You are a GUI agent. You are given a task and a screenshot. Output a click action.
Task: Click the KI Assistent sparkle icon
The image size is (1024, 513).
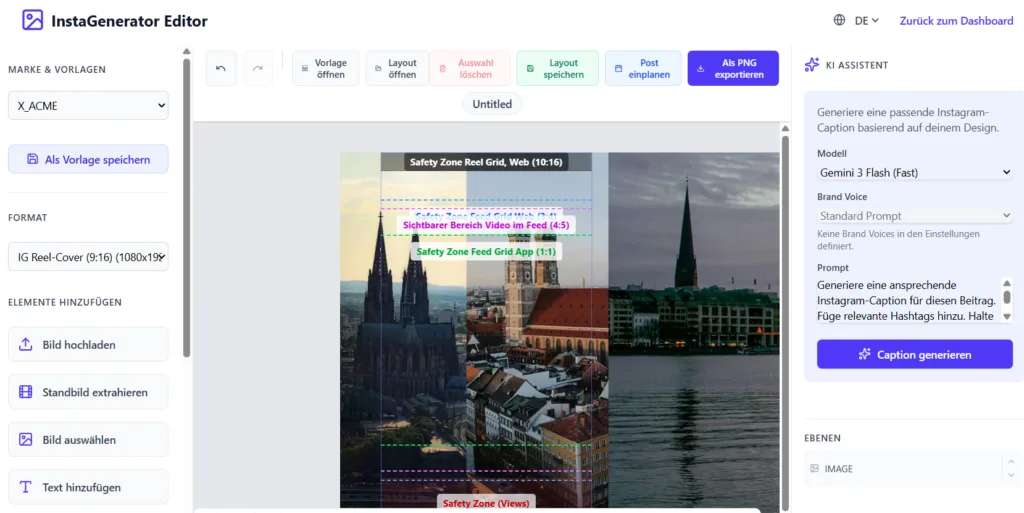812,65
